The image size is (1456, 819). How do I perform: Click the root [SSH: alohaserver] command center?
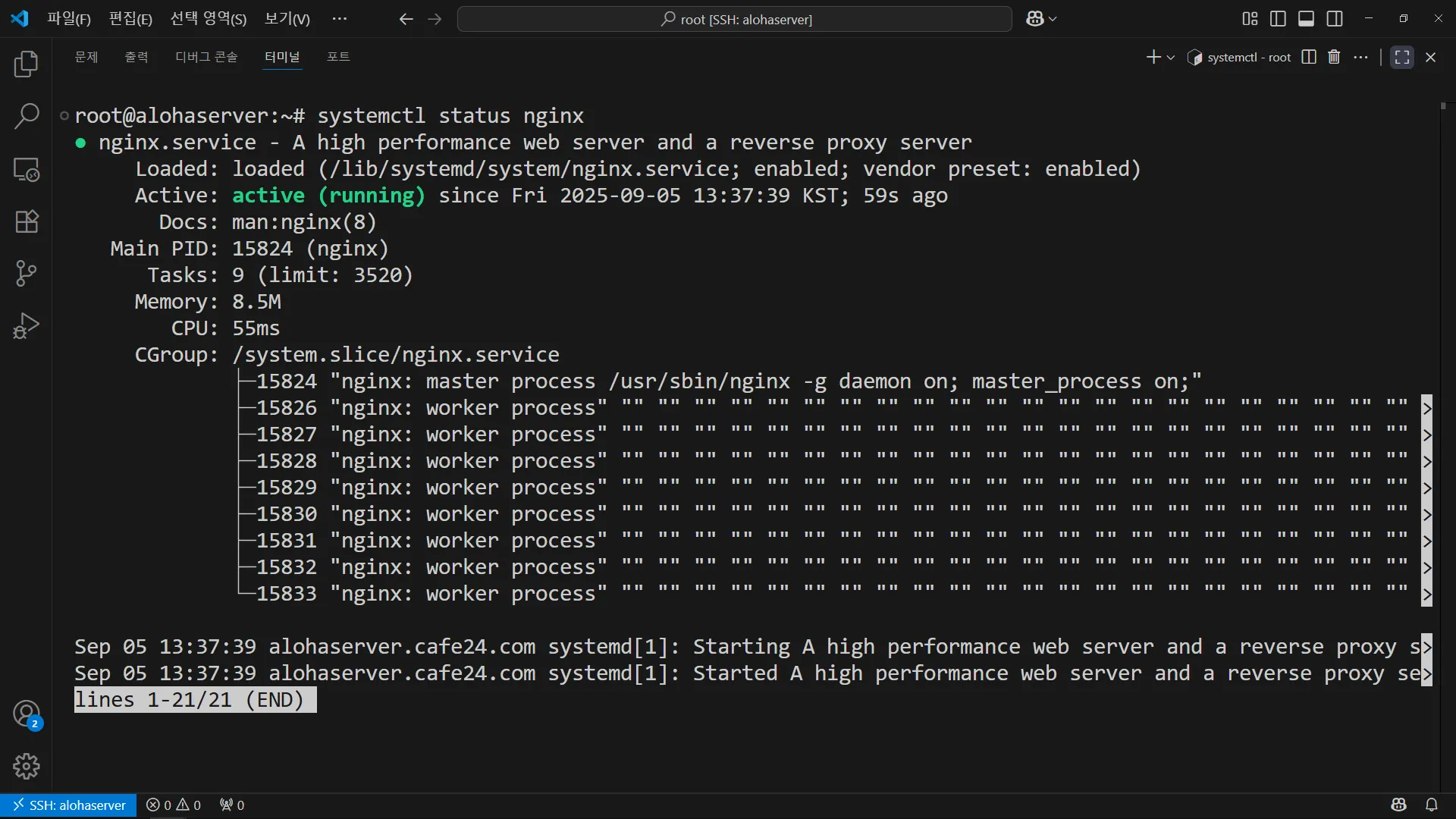click(x=734, y=19)
